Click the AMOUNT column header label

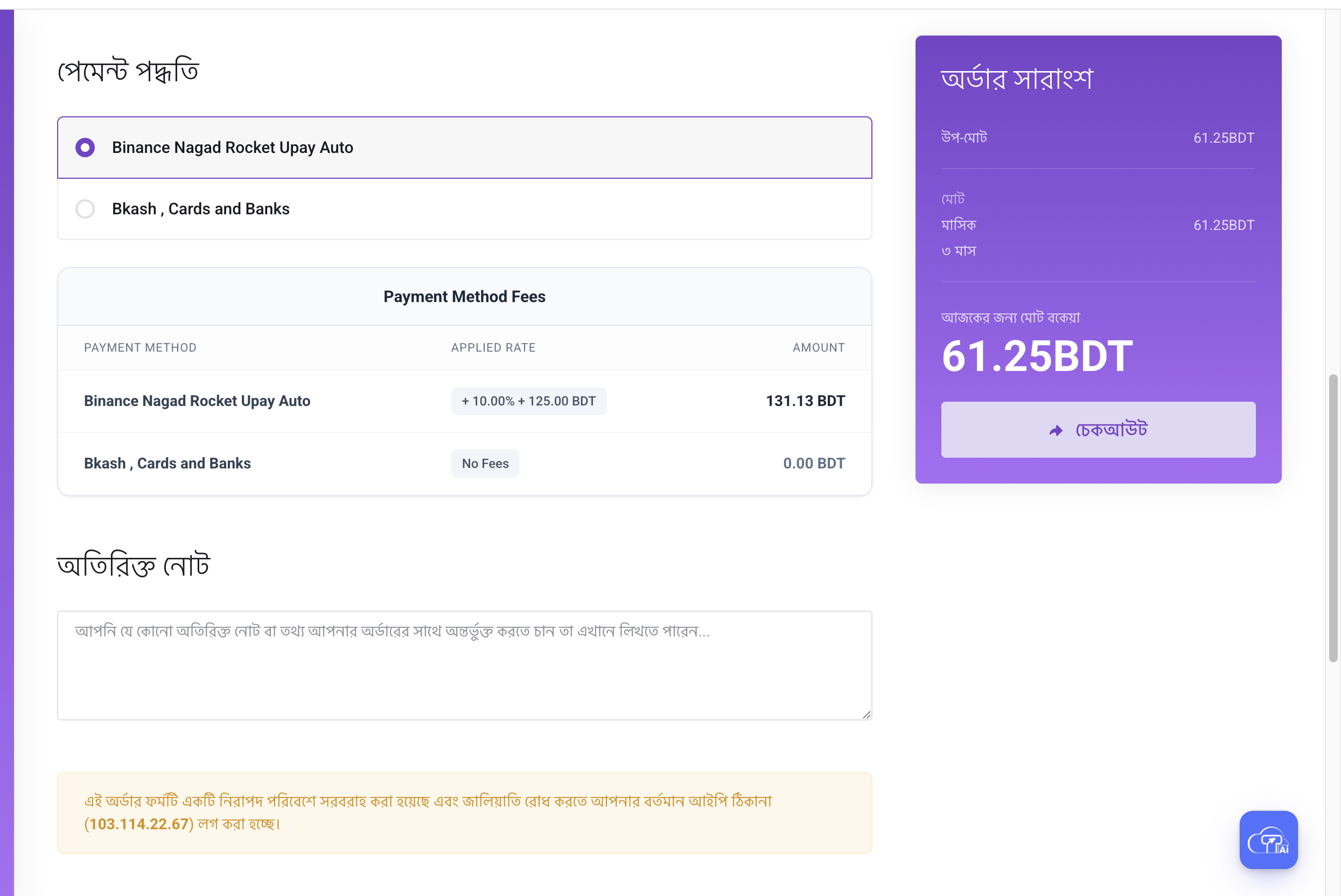[x=818, y=347]
